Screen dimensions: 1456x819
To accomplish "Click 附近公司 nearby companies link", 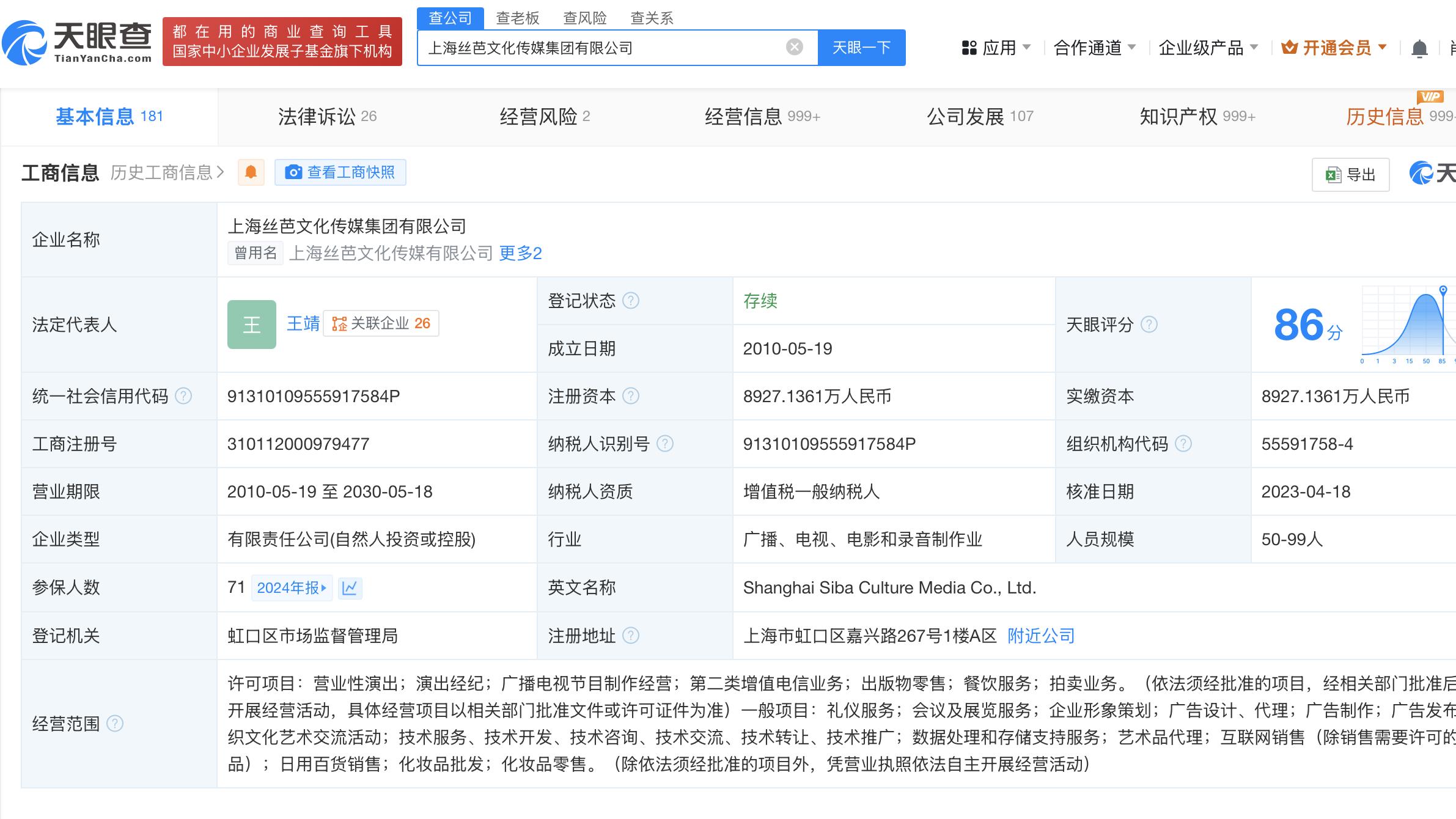I will pos(1041,636).
